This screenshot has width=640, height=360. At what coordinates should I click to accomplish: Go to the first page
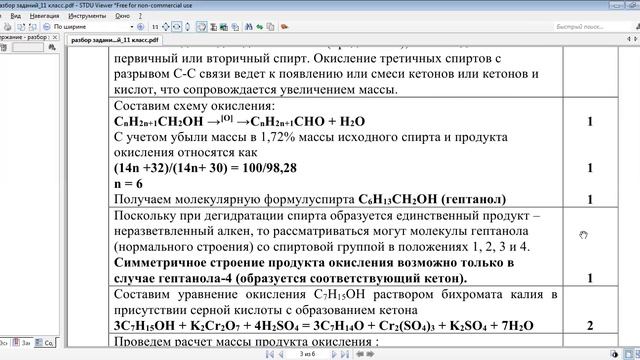coord(270,354)
